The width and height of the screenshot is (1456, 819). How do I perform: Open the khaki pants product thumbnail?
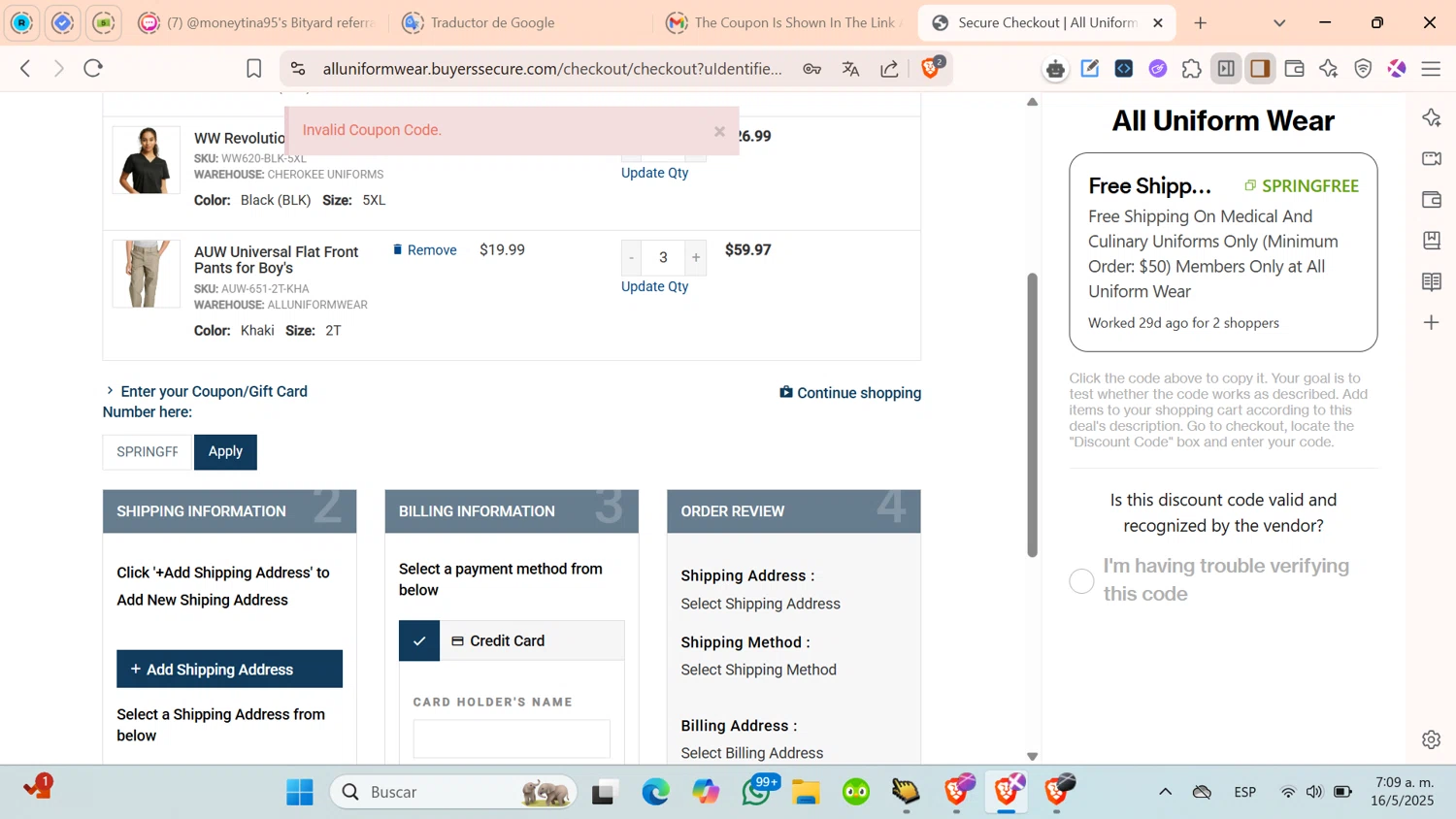[x=146, y=274]
